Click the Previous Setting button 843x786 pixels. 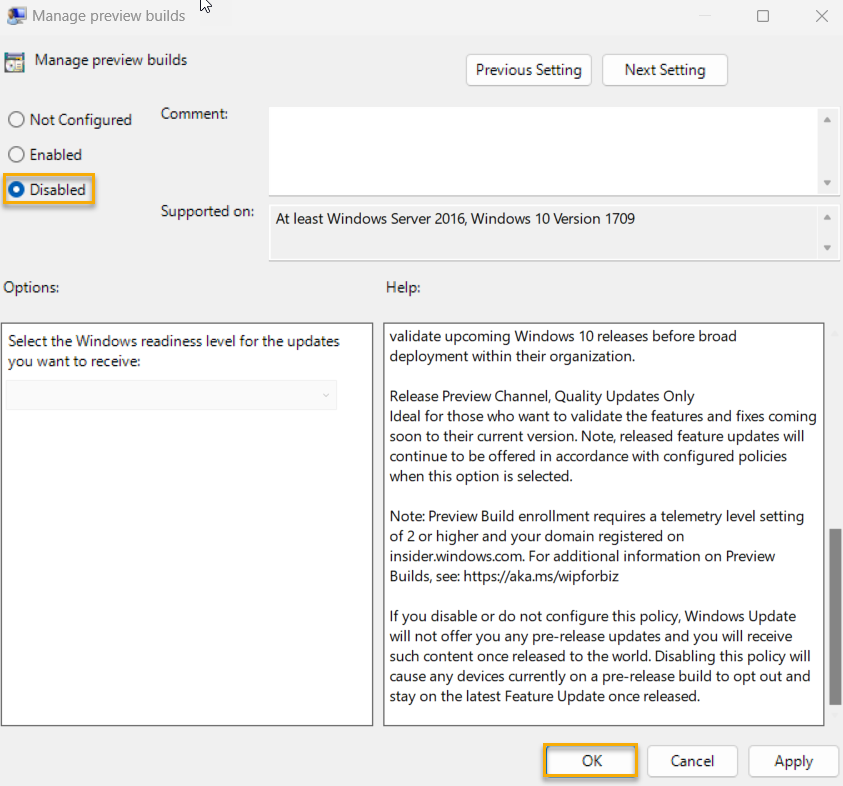point(528,70)
